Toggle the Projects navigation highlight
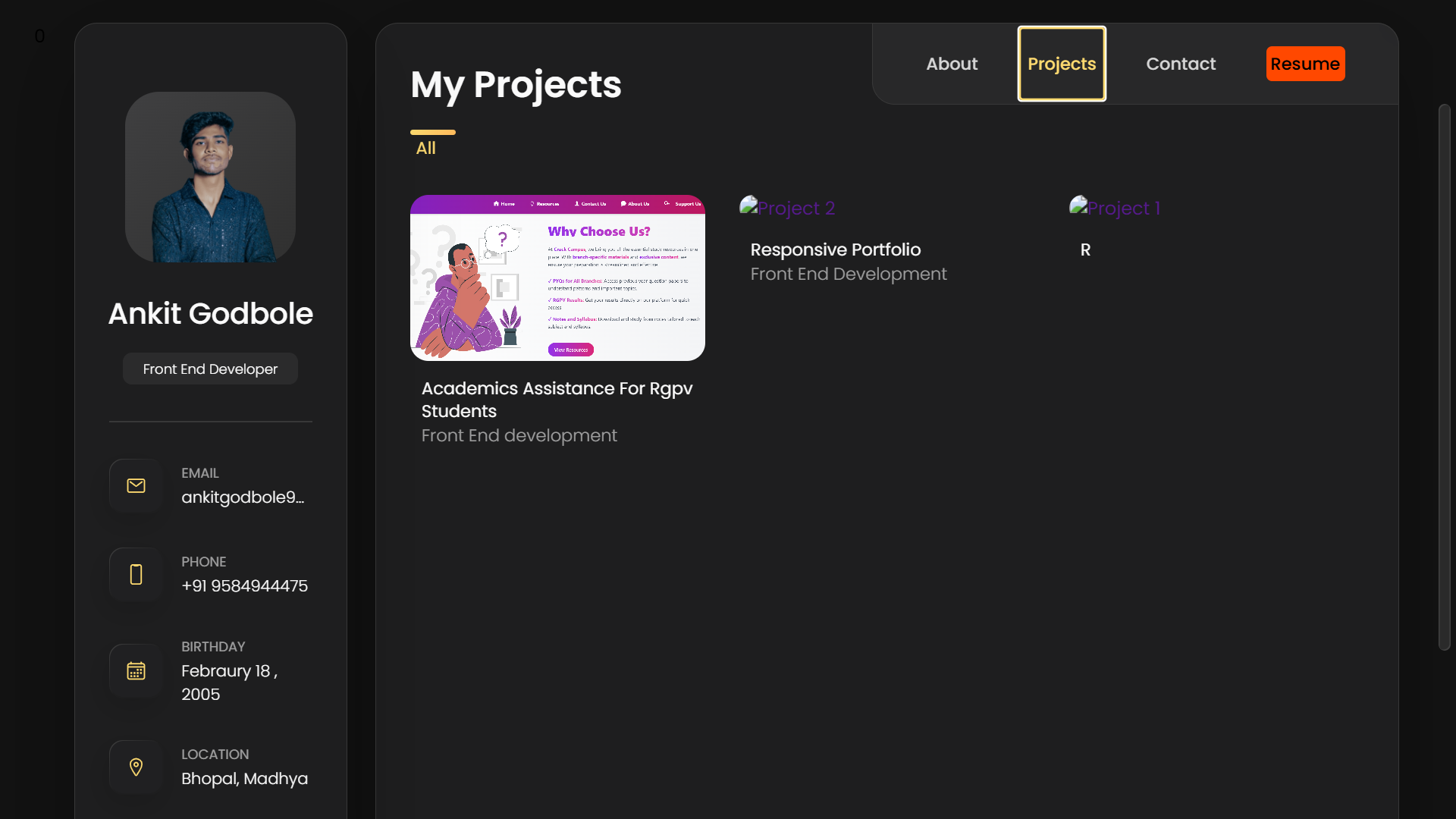 click(1061, 64)
